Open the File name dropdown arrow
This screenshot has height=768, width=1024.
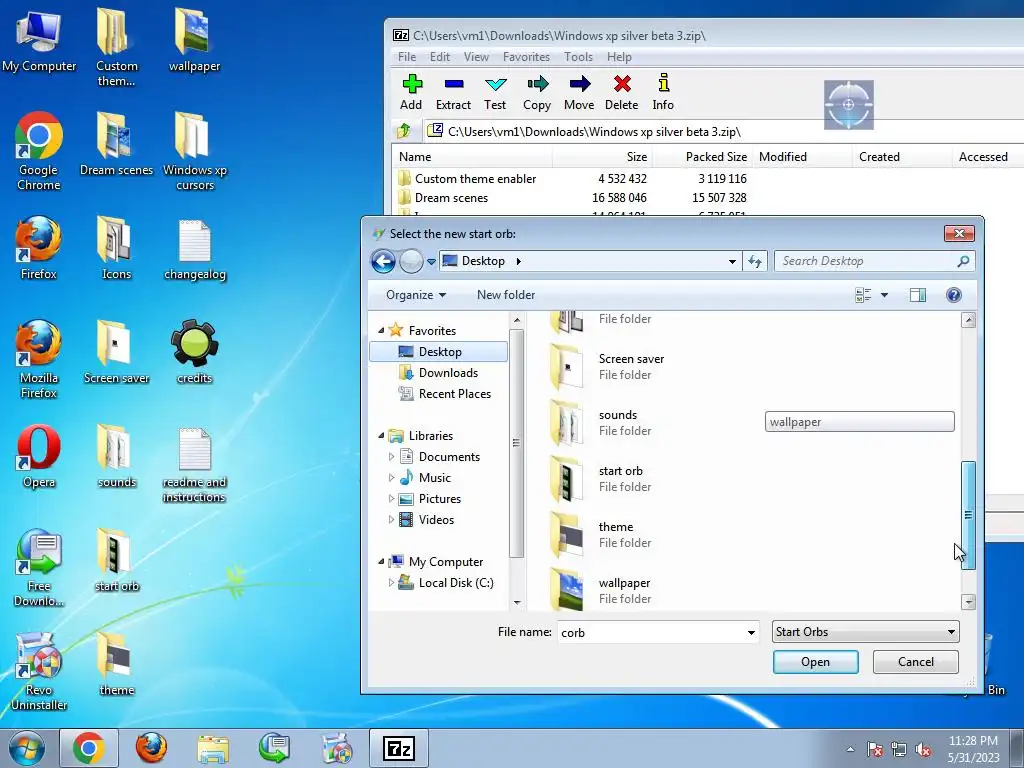pos(751,632)
